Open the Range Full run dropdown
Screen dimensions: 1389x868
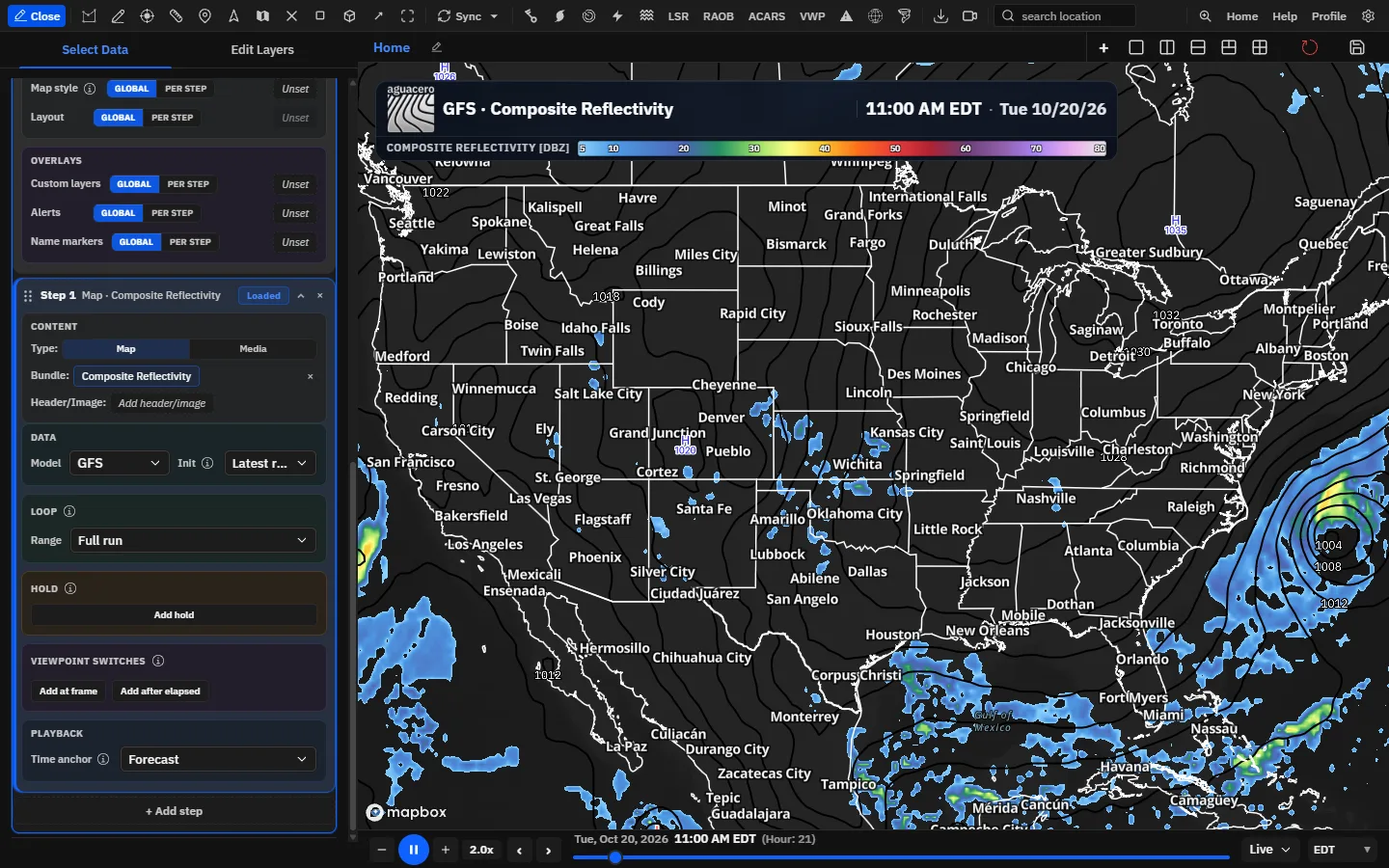(x=192, y=540)
